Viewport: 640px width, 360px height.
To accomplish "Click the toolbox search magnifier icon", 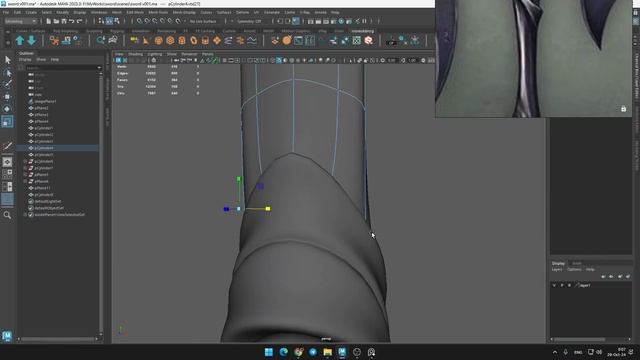I will point(7,215).
